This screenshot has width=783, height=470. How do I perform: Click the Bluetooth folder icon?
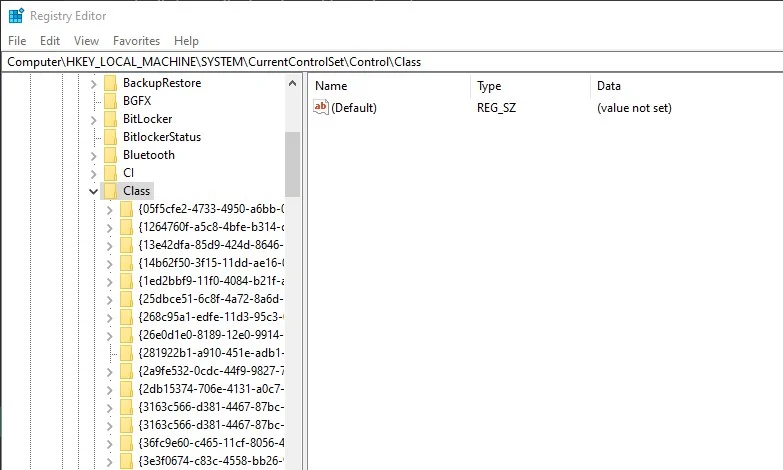[x=110, y=155]
